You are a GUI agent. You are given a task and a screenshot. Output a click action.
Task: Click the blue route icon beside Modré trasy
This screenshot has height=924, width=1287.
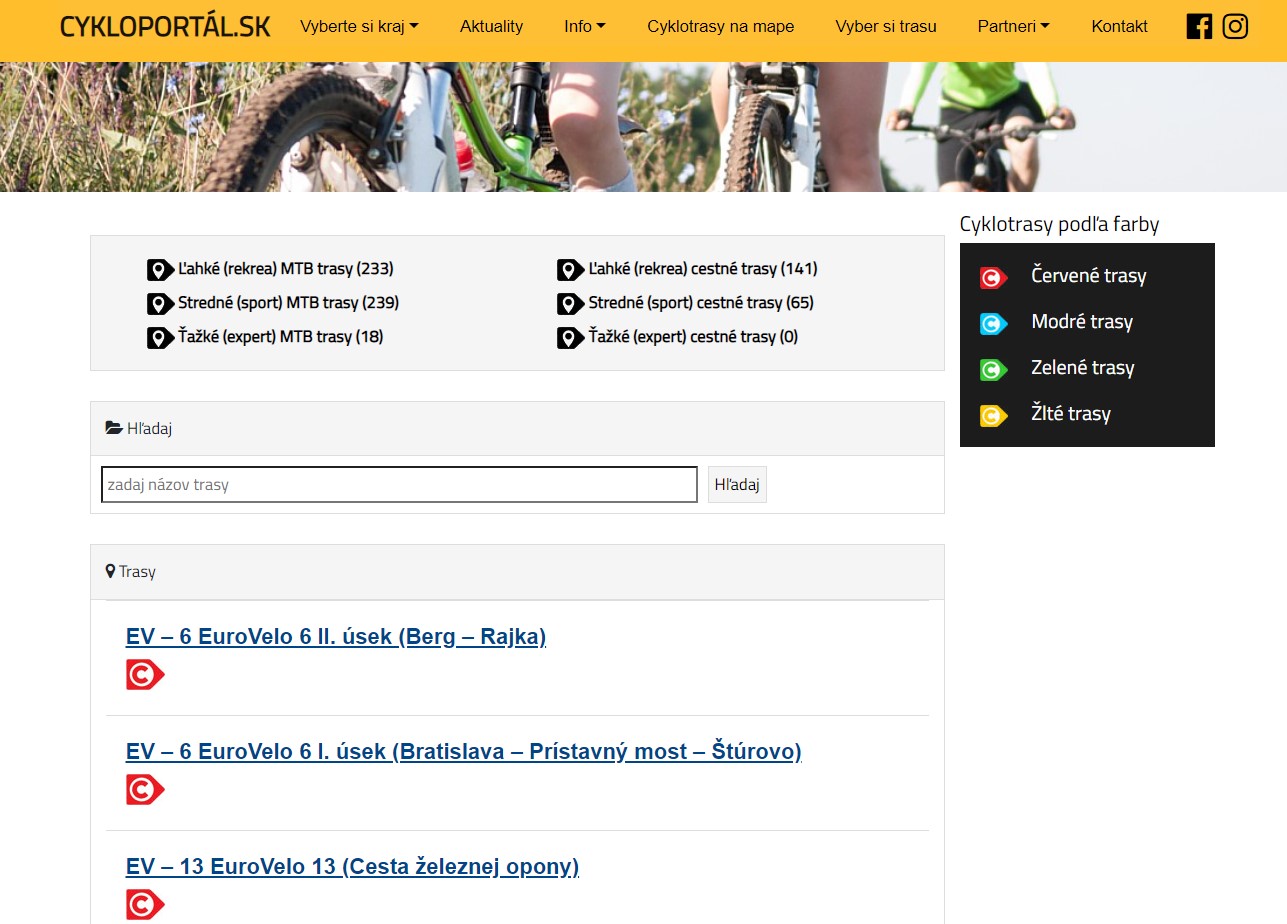click(993, 323)
